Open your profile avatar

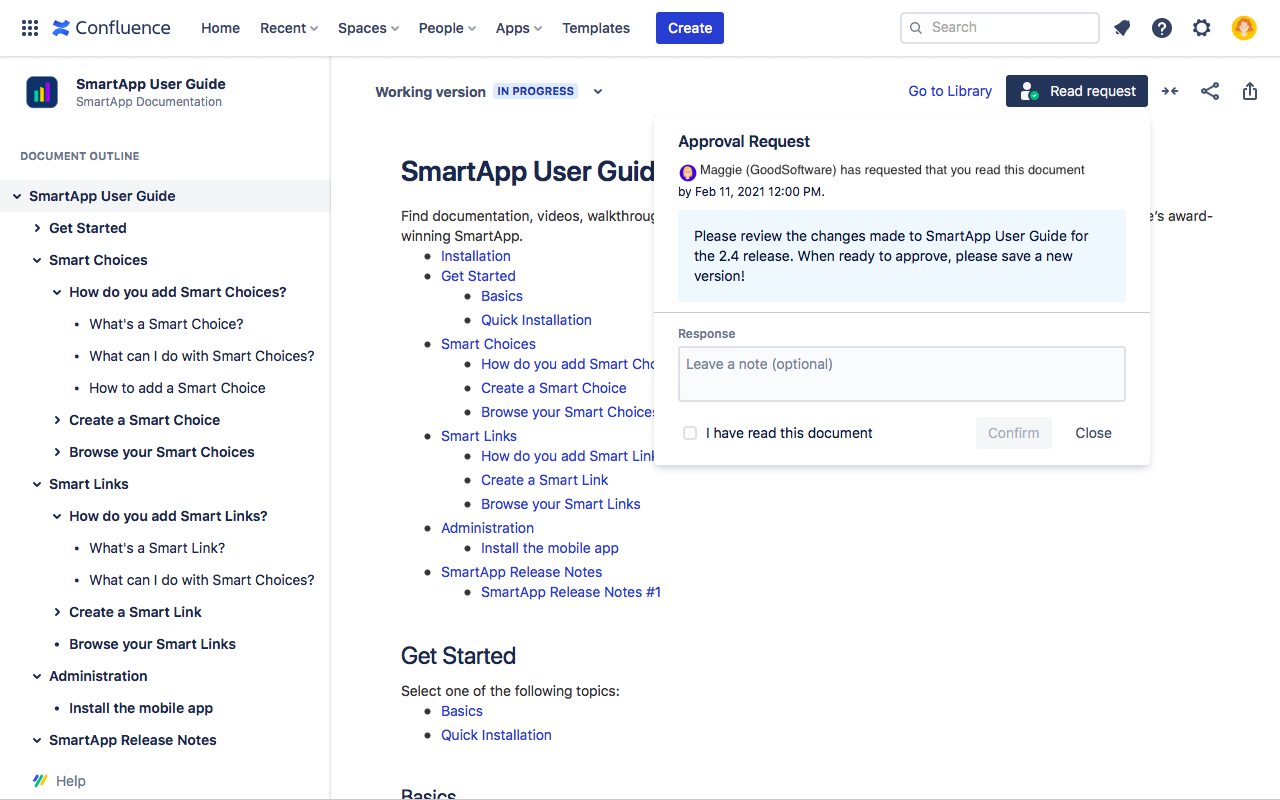click(x=1243, y=27)
